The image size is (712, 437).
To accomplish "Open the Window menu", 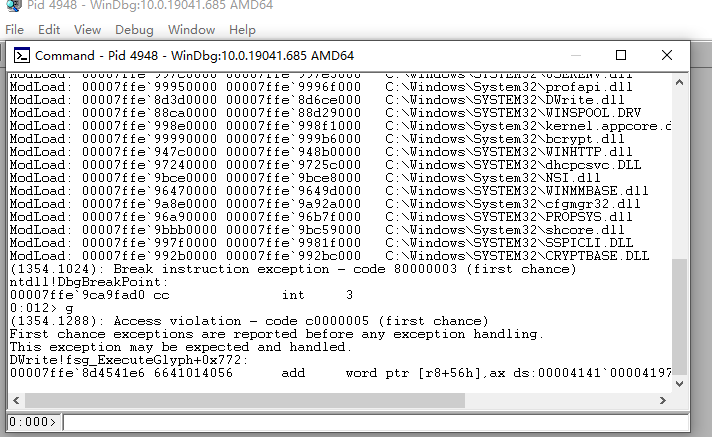I will (191, 30).
